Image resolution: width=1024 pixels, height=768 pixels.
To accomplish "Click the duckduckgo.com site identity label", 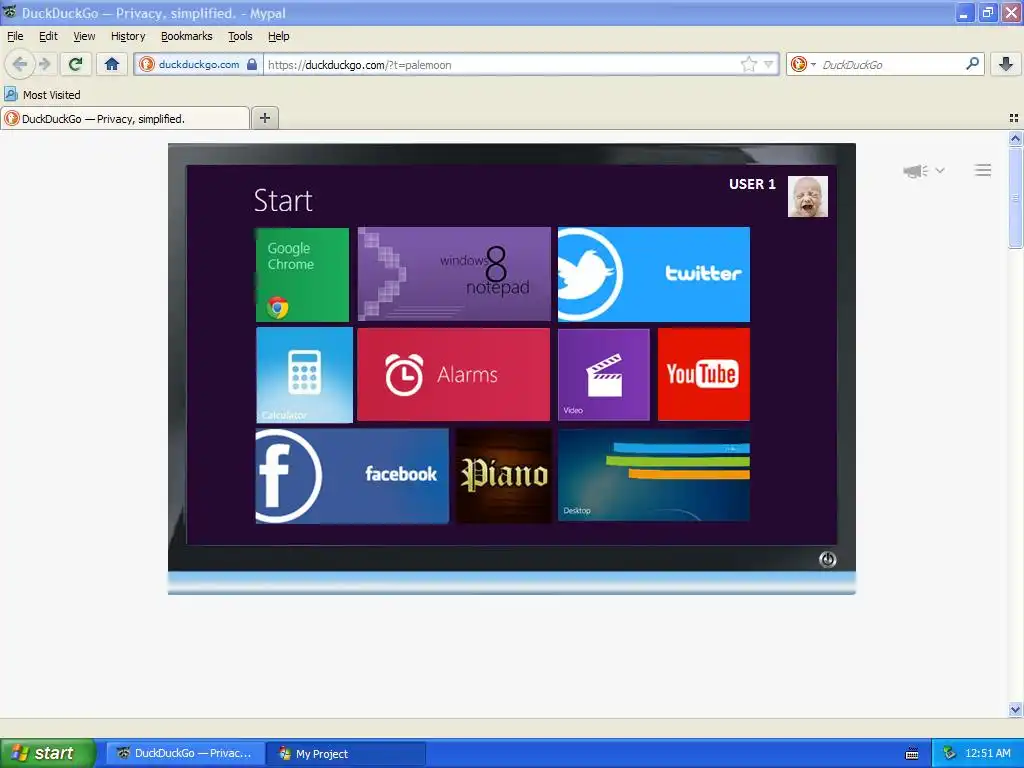I will 199,64.
